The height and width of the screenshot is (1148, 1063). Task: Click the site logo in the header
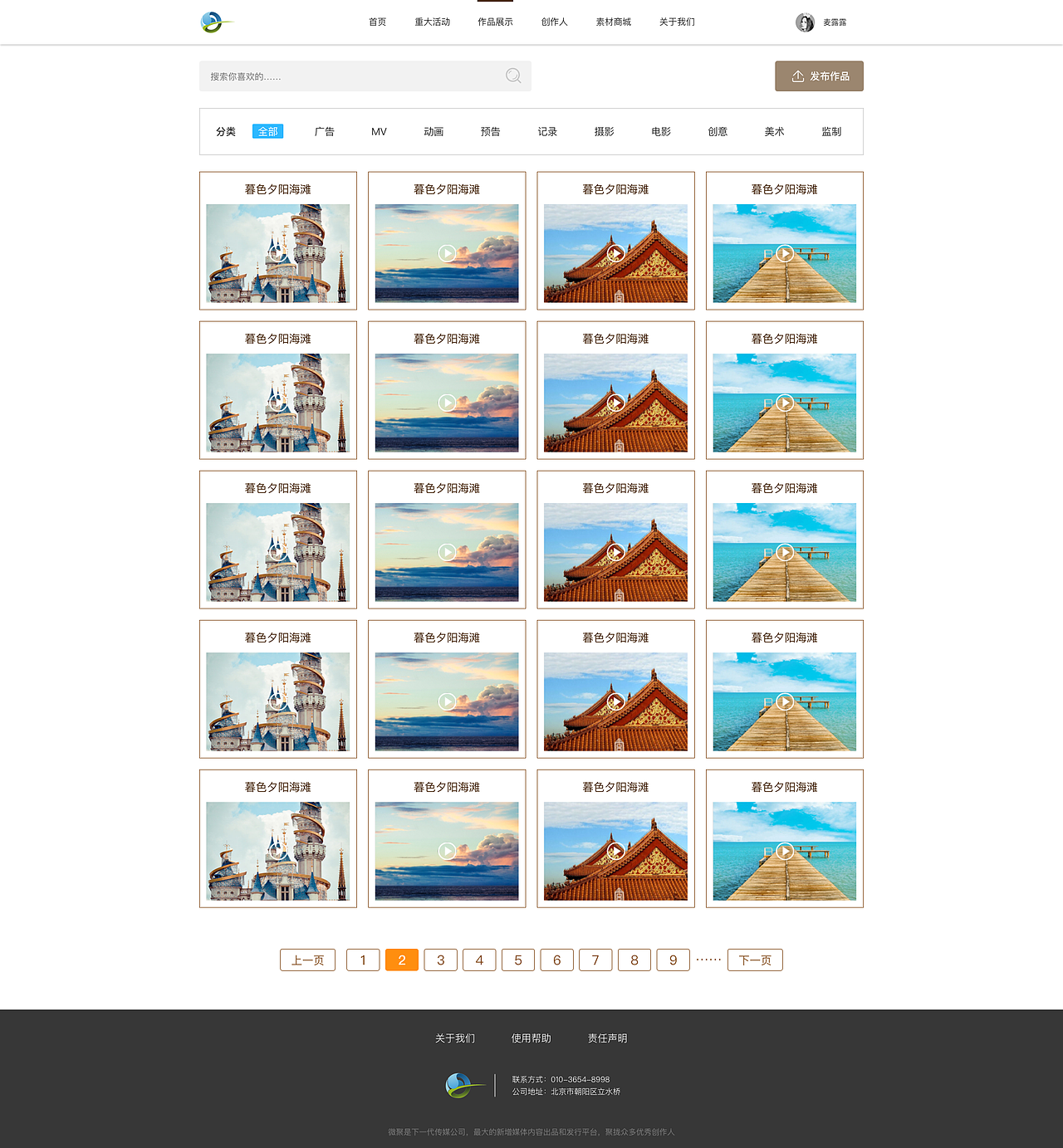pyautogui.click(x=217, y=22)
